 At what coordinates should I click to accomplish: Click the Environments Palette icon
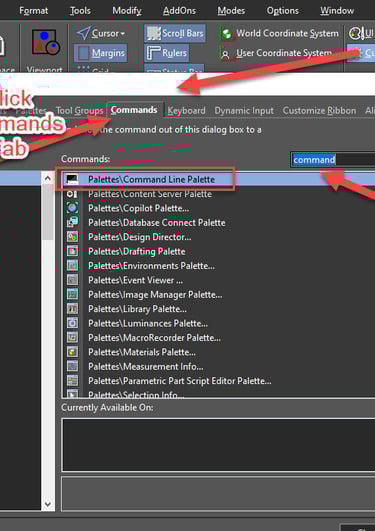point(72,266)
